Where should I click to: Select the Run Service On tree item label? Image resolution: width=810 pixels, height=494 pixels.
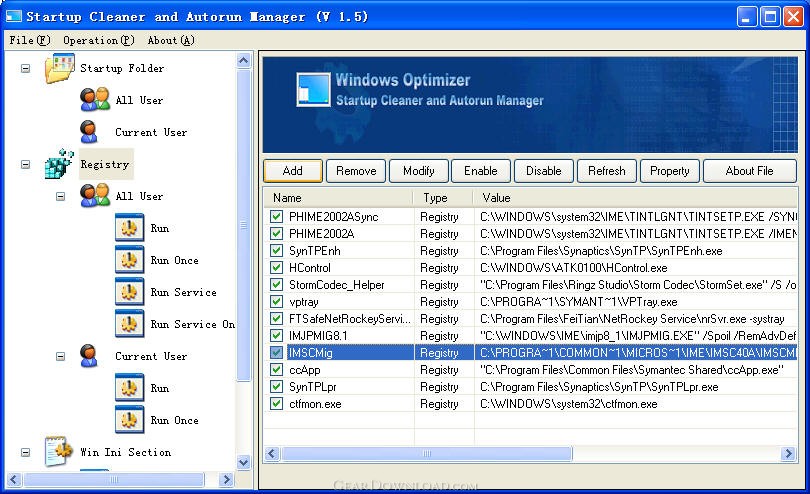[193, 324]
